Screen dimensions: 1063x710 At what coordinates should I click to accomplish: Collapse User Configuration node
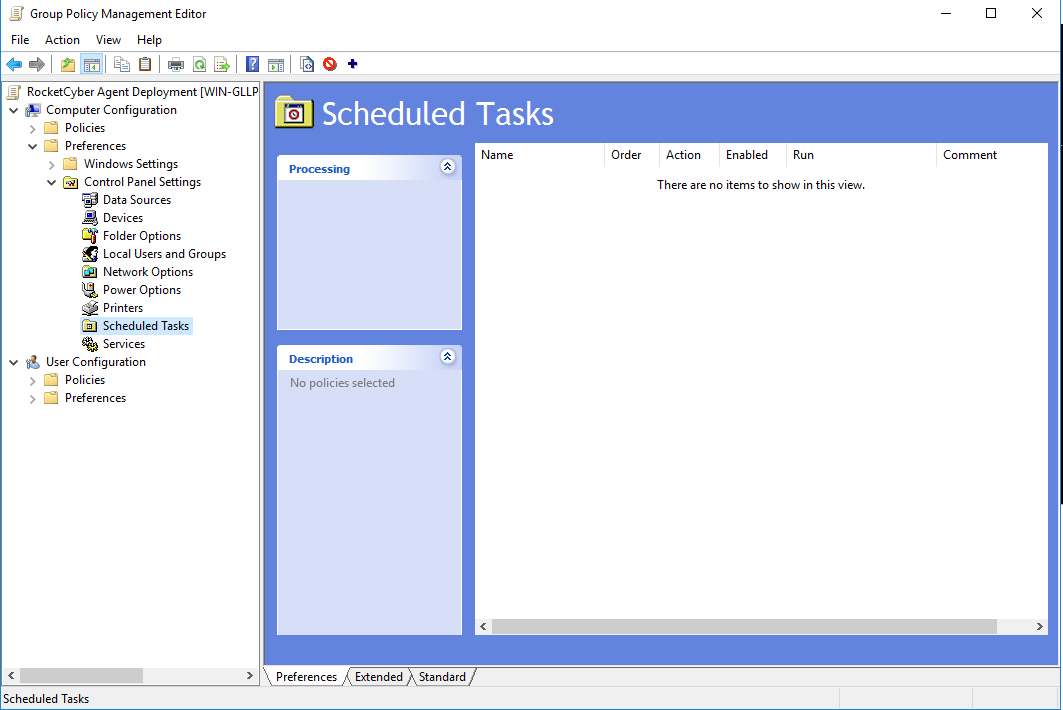coord(14,362)
